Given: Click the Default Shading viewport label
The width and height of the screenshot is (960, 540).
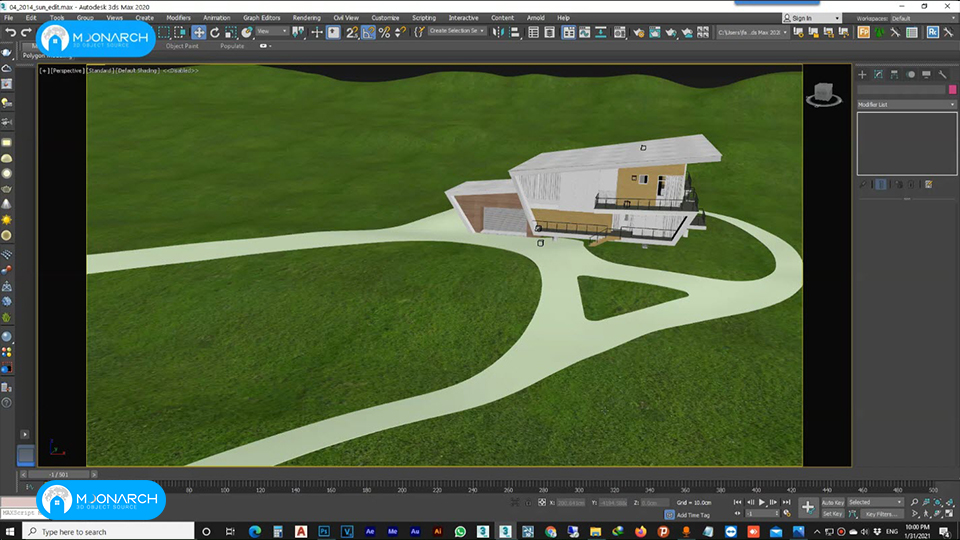Looking at the screenshot, I should click(x=137, y=71).
